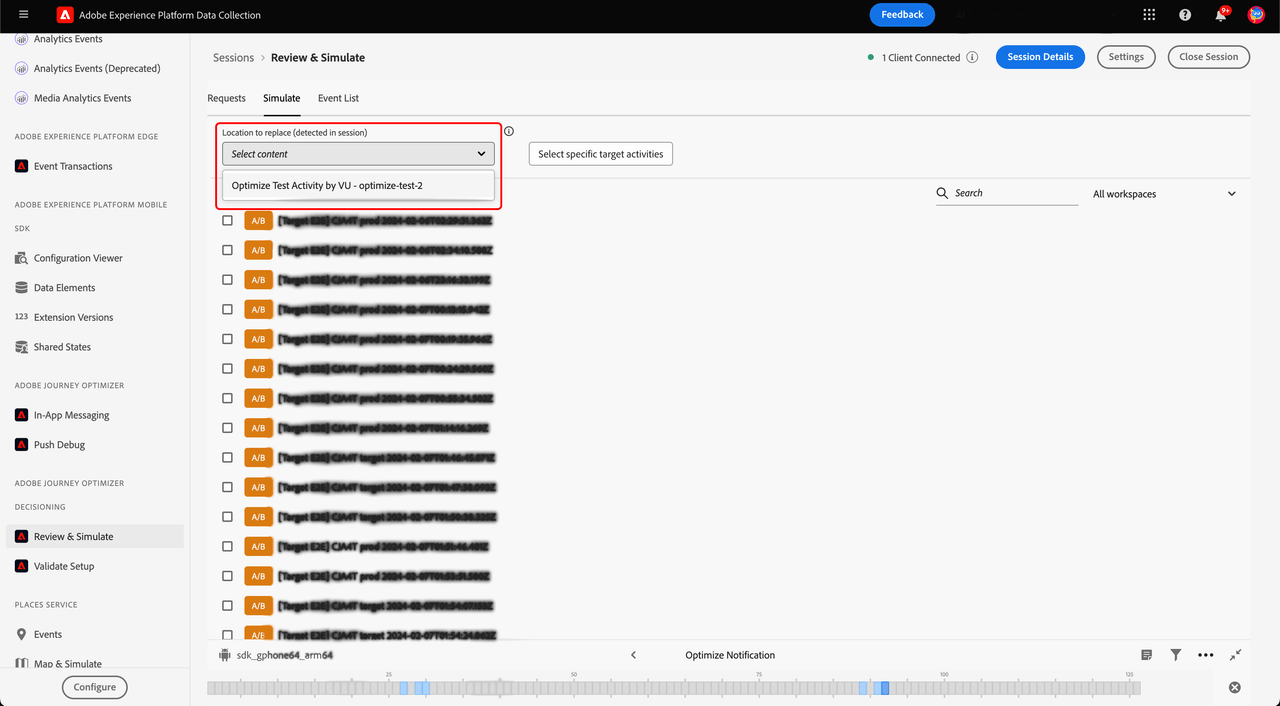Screen dimensions: 1280x706
Task: Click the search magnifier icon
Action: tap(942, 193)
